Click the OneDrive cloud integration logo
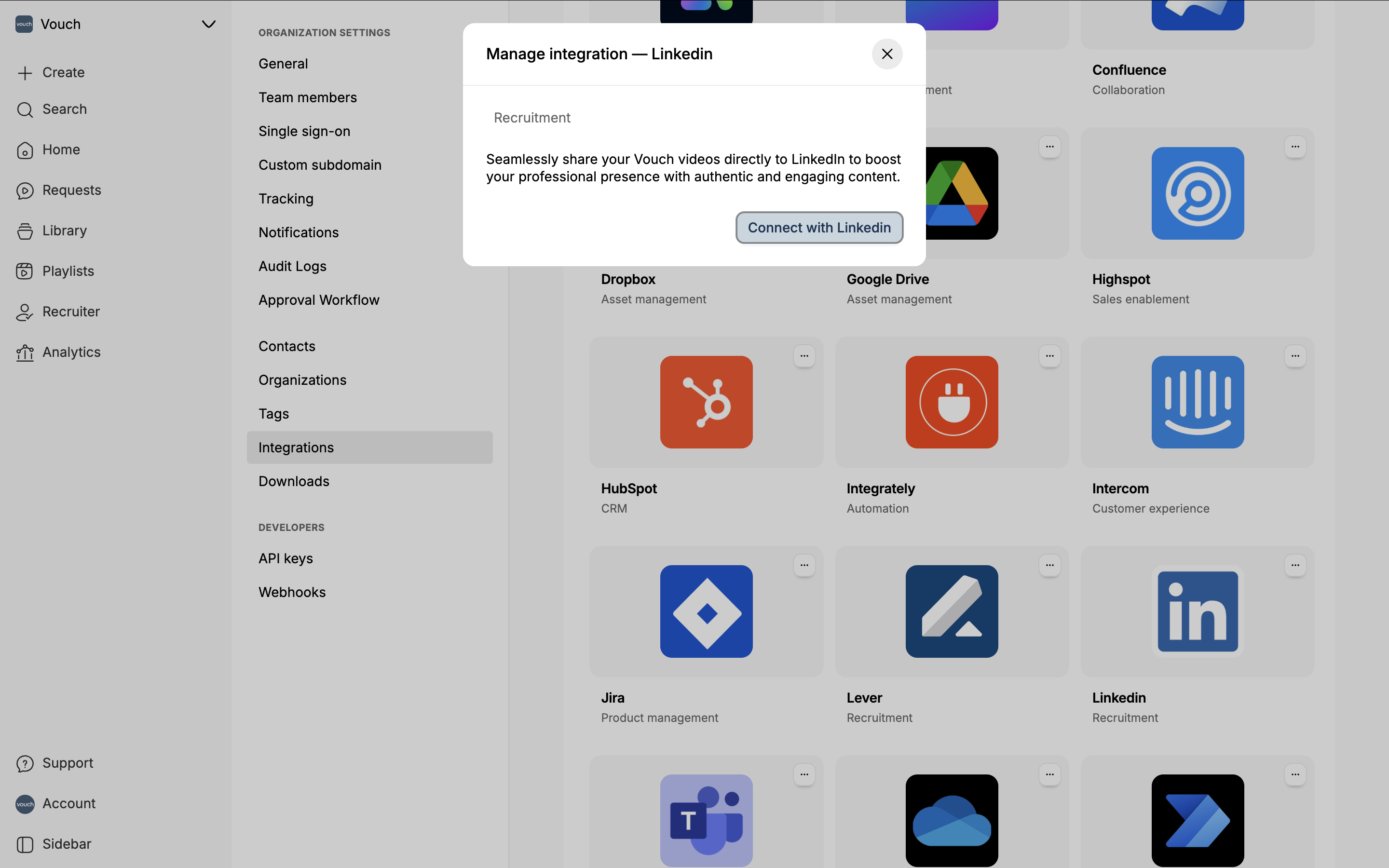 click(x=952, y=821)
